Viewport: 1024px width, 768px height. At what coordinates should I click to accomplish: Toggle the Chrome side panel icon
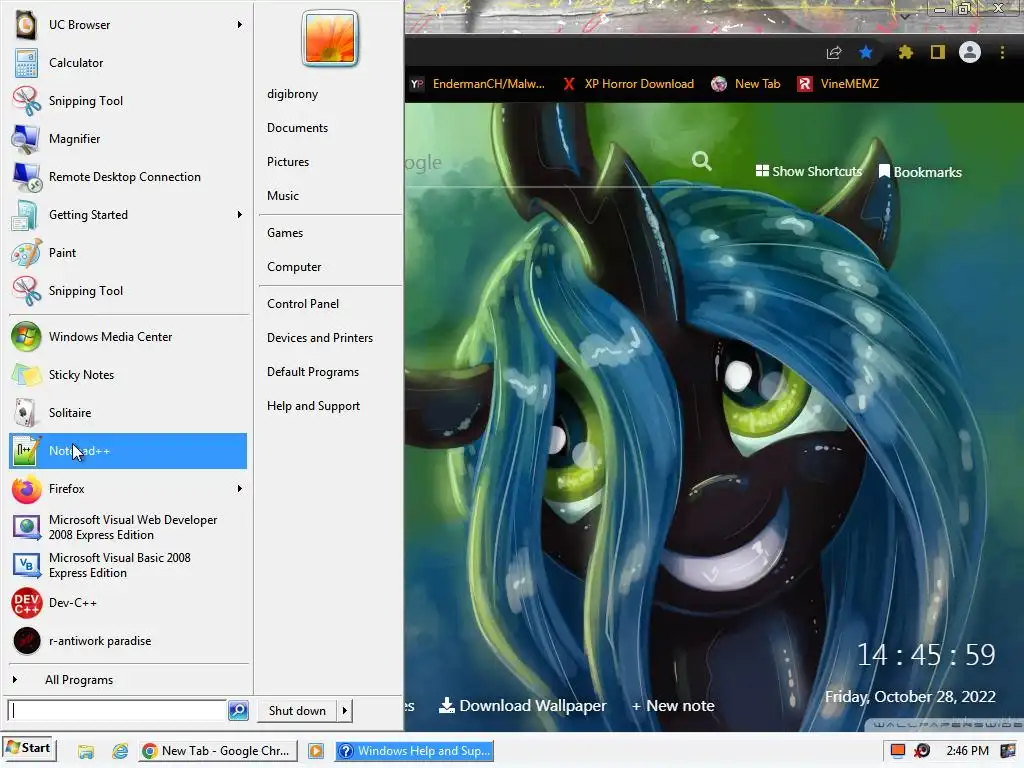[938, 52]
